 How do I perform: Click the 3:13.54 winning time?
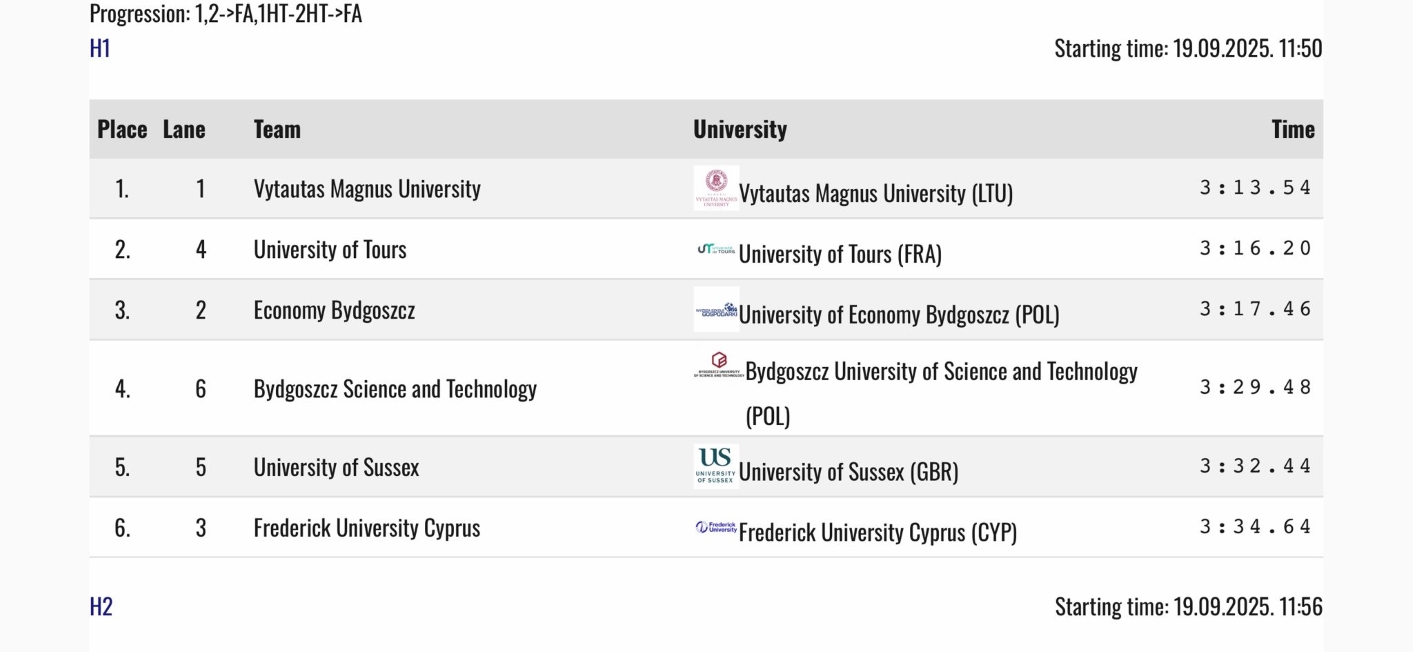coord(1255,188)
